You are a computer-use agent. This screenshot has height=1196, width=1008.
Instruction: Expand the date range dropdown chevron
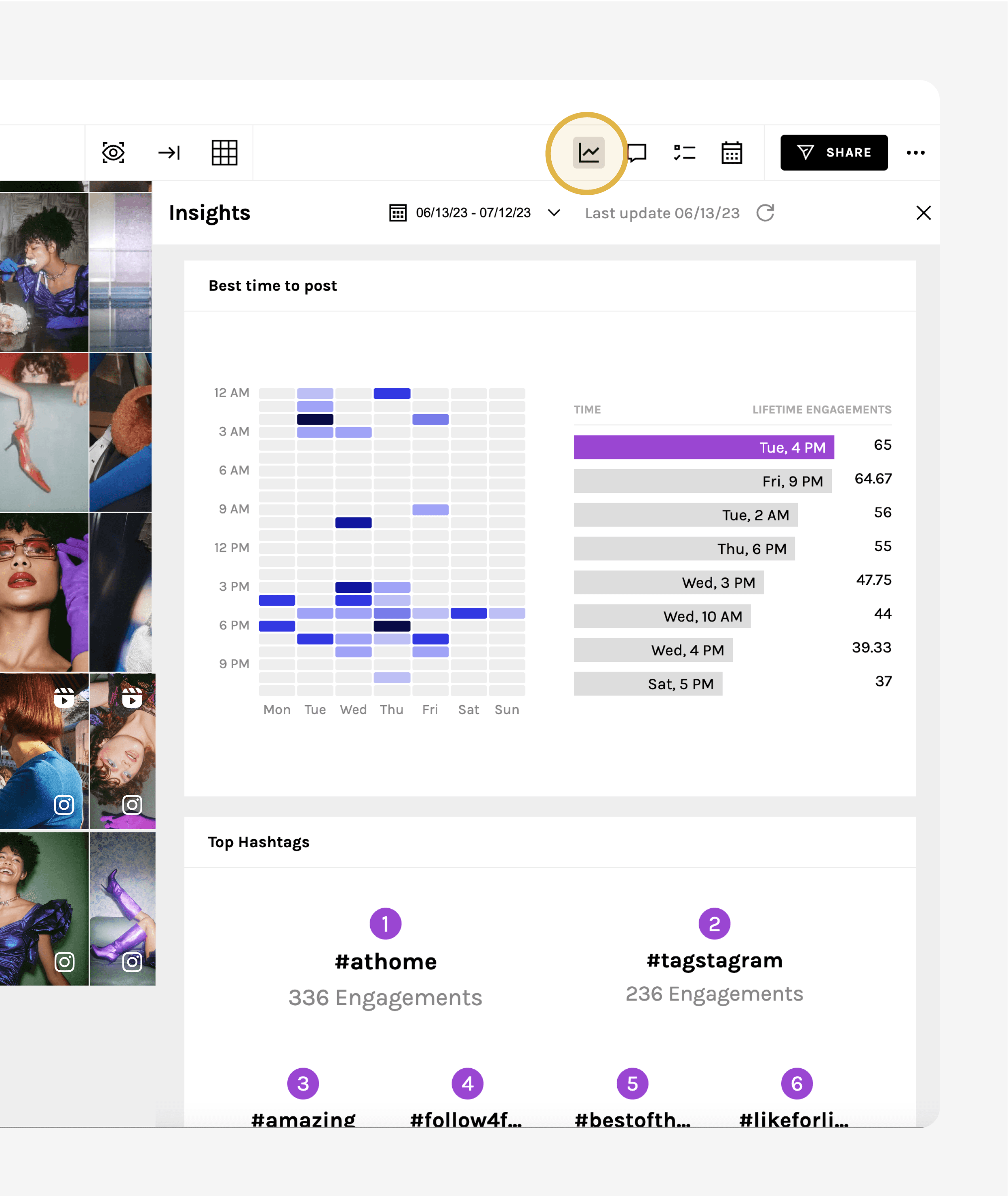554,213
